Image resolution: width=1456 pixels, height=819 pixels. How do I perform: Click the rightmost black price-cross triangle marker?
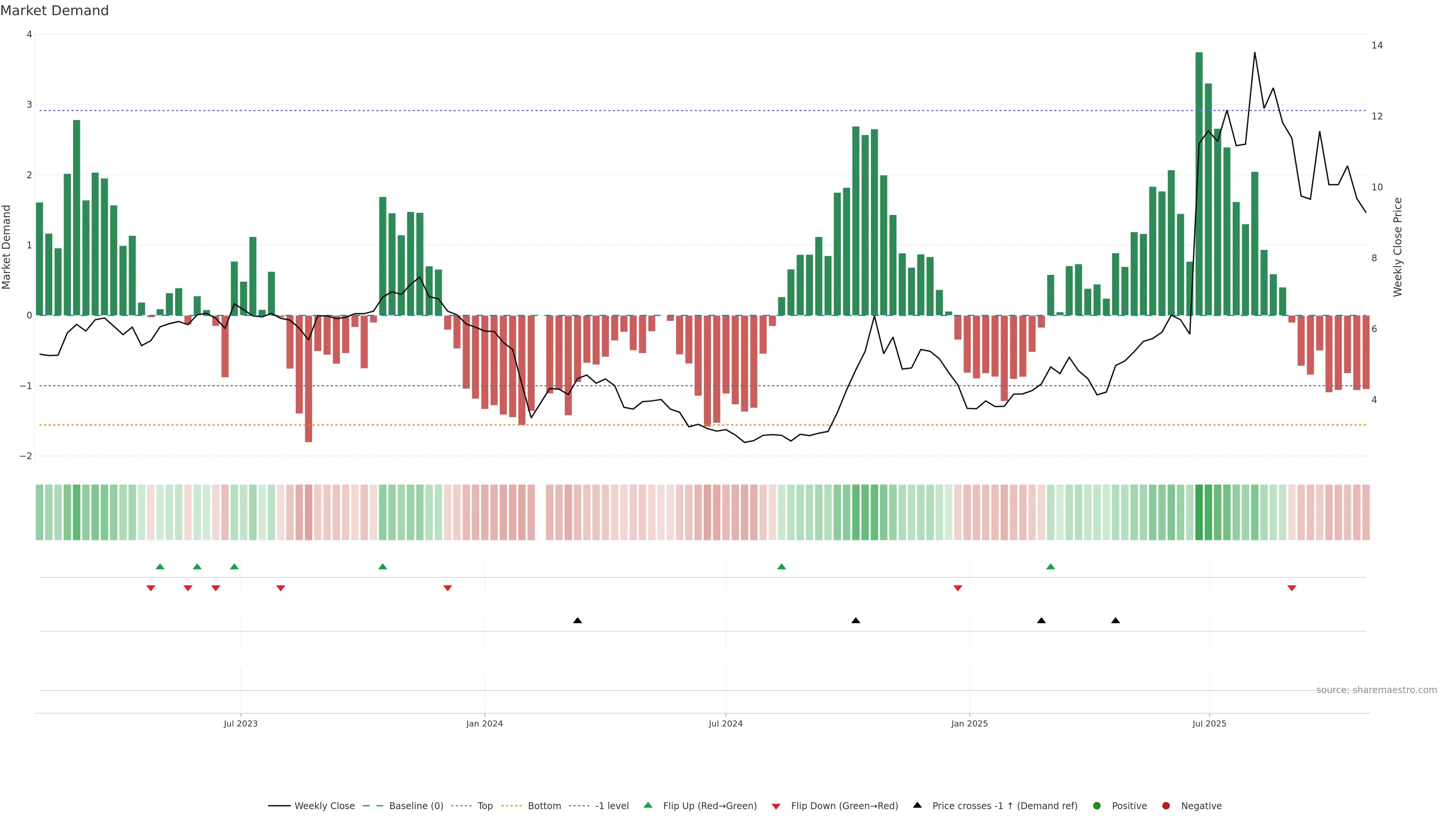click(x=1115, y=621)
